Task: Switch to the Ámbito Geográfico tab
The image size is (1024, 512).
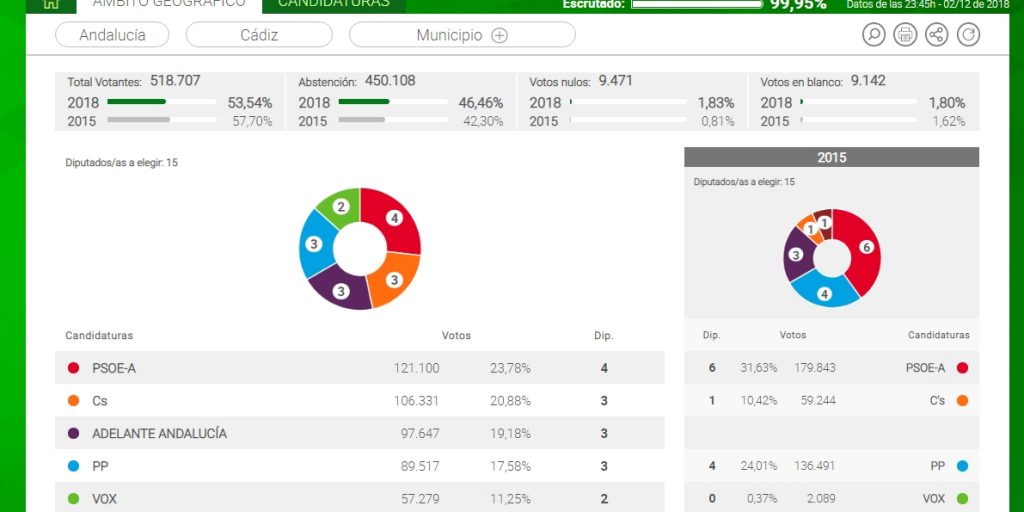Action: (168, 4)
